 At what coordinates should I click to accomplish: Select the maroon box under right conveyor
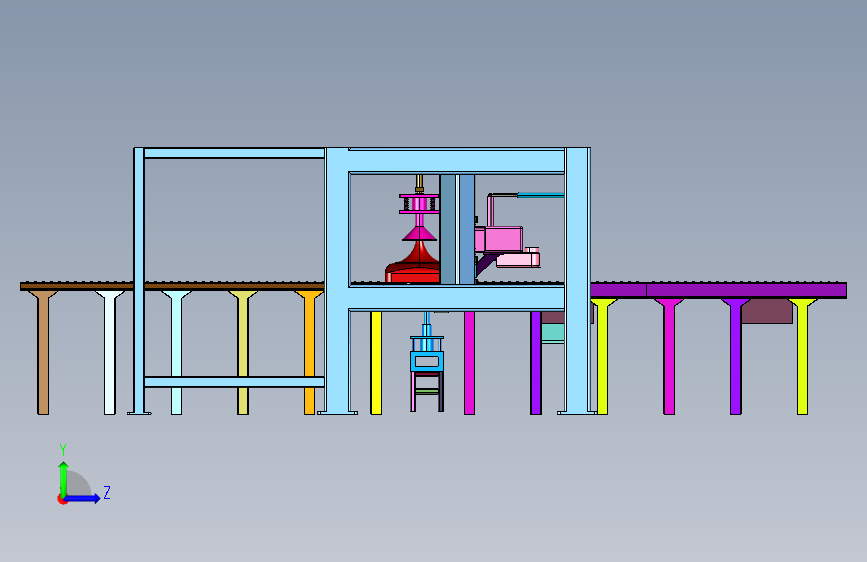[766, 311]
